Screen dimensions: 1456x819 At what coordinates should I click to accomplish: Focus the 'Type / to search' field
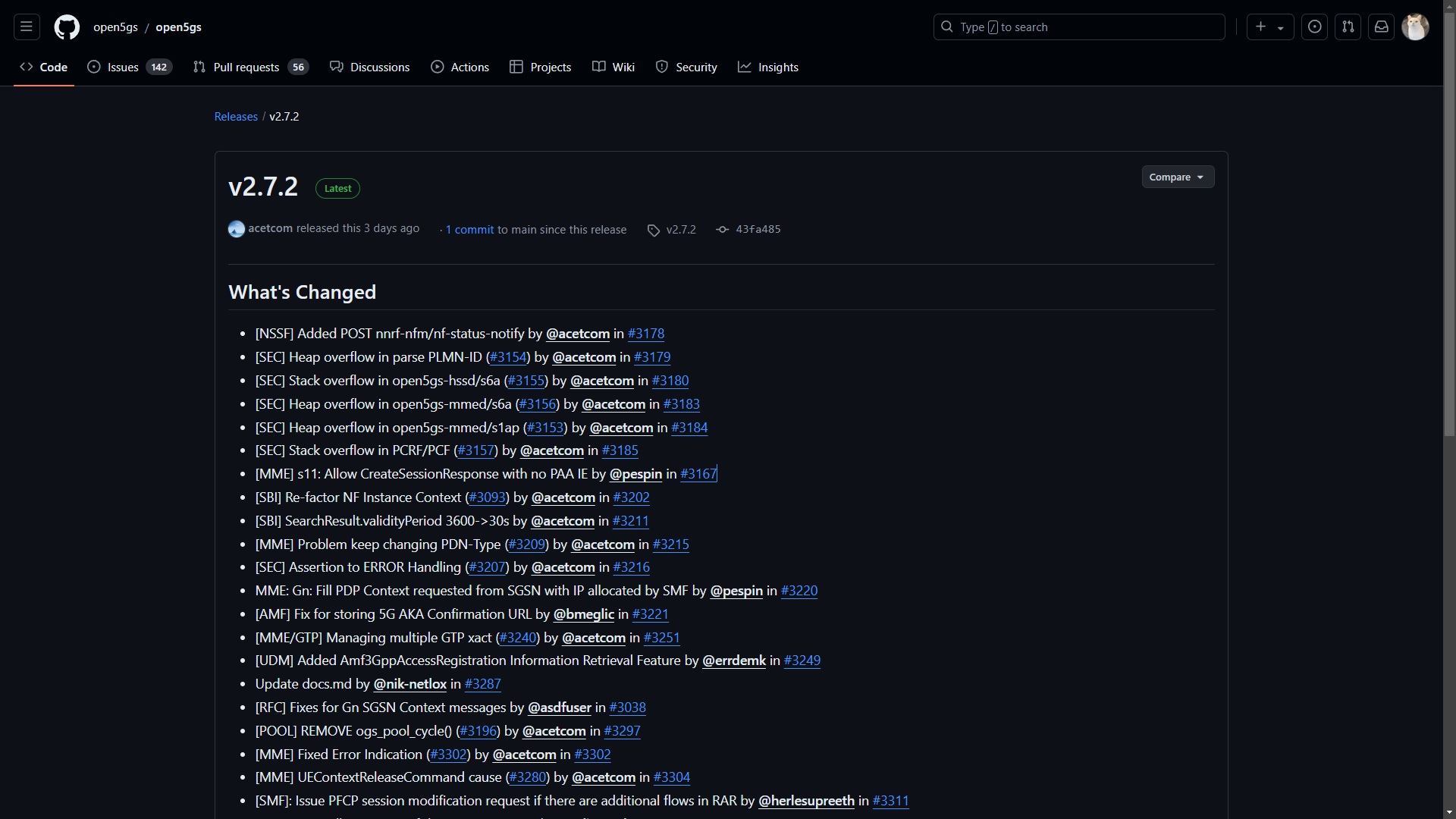click(x=1079, y=27)
